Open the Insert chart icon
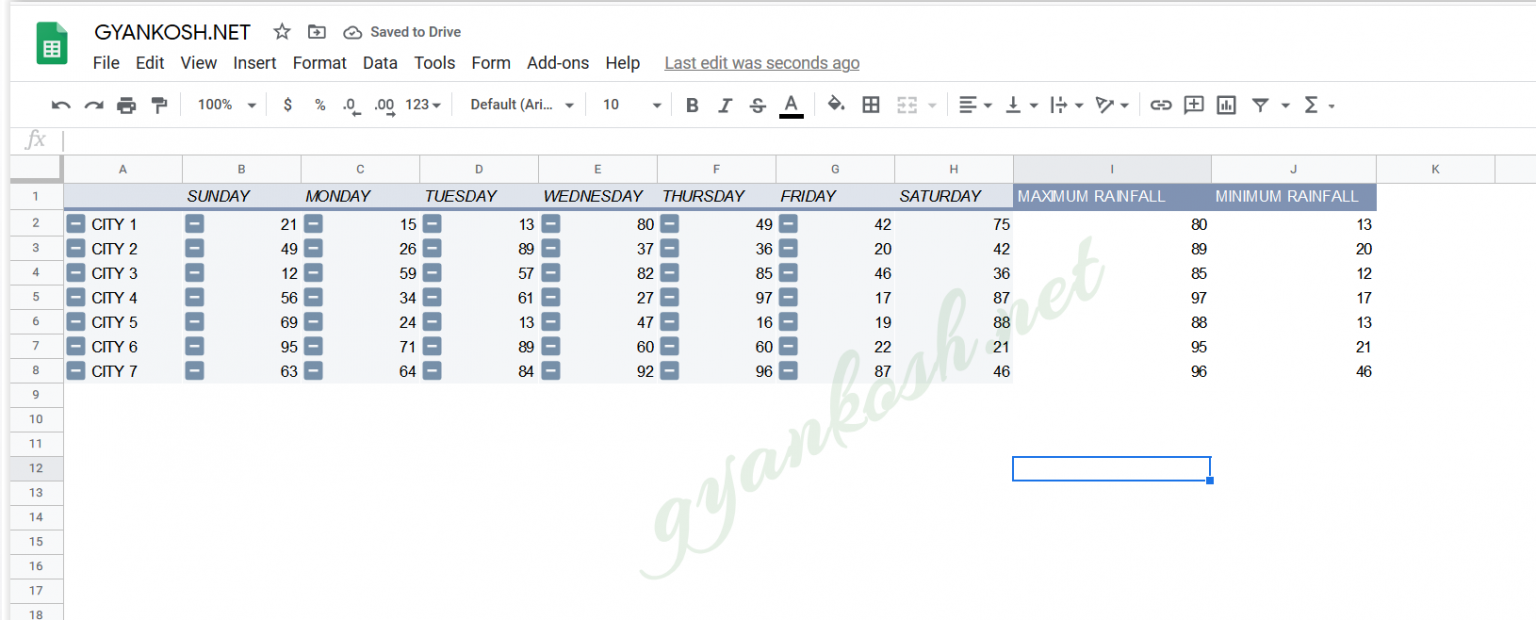 point(1226,104)
